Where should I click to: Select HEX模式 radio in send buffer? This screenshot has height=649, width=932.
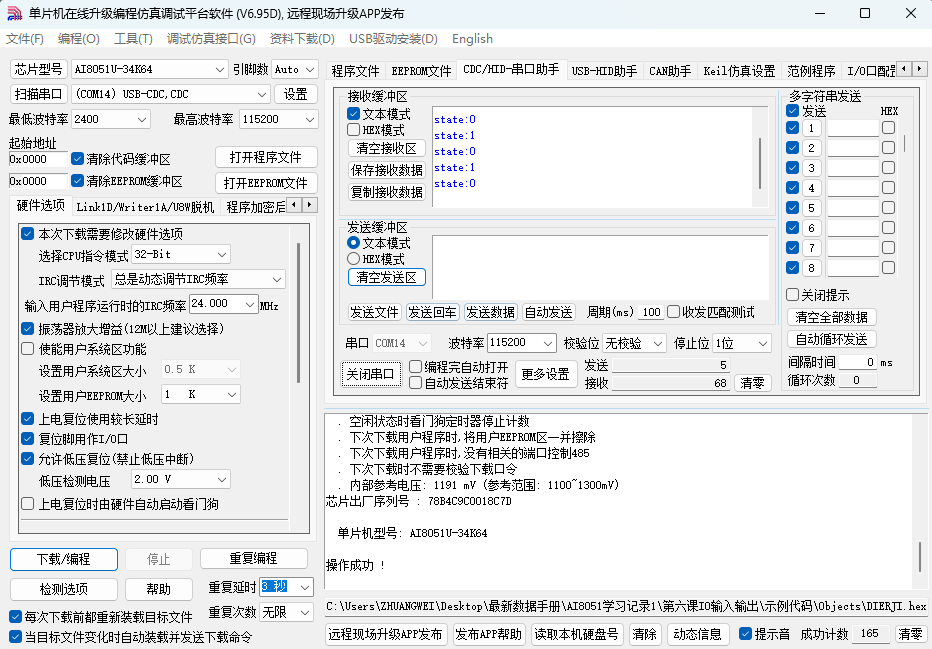click(x=354, y=259)
